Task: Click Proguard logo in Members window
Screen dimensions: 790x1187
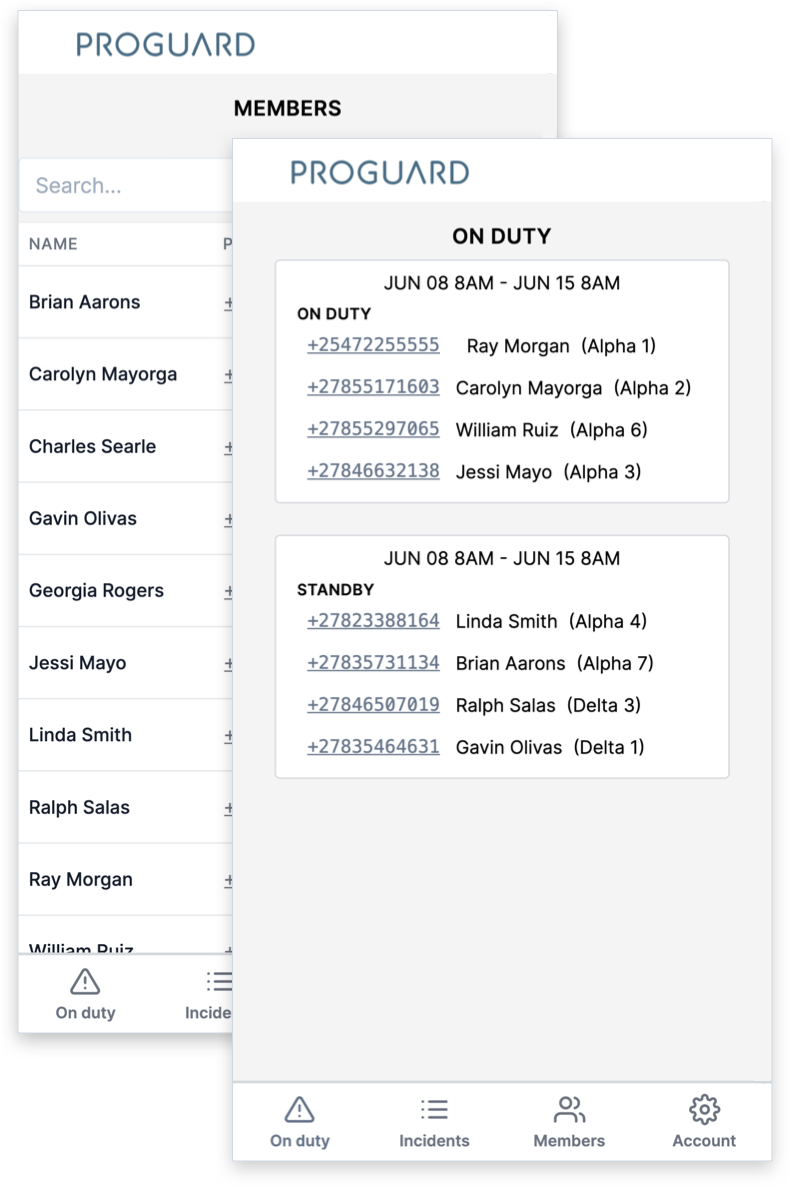Action: [x=166, y=45]
